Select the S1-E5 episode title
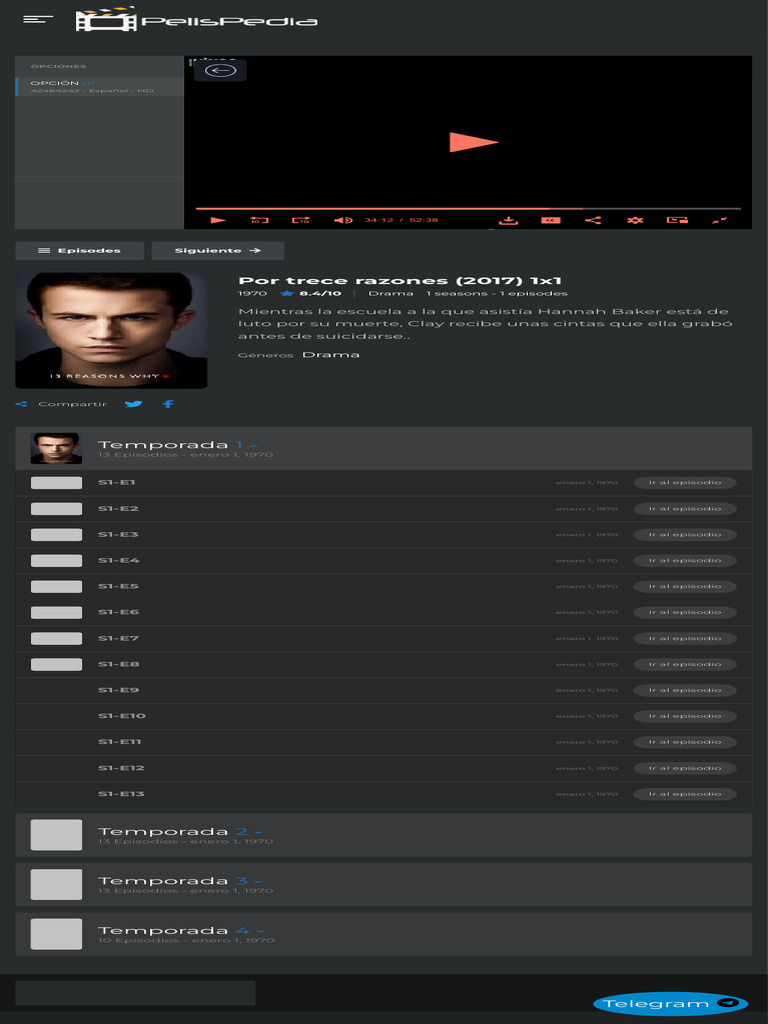Screen dimensions: 768x1024 coord(118,586)
